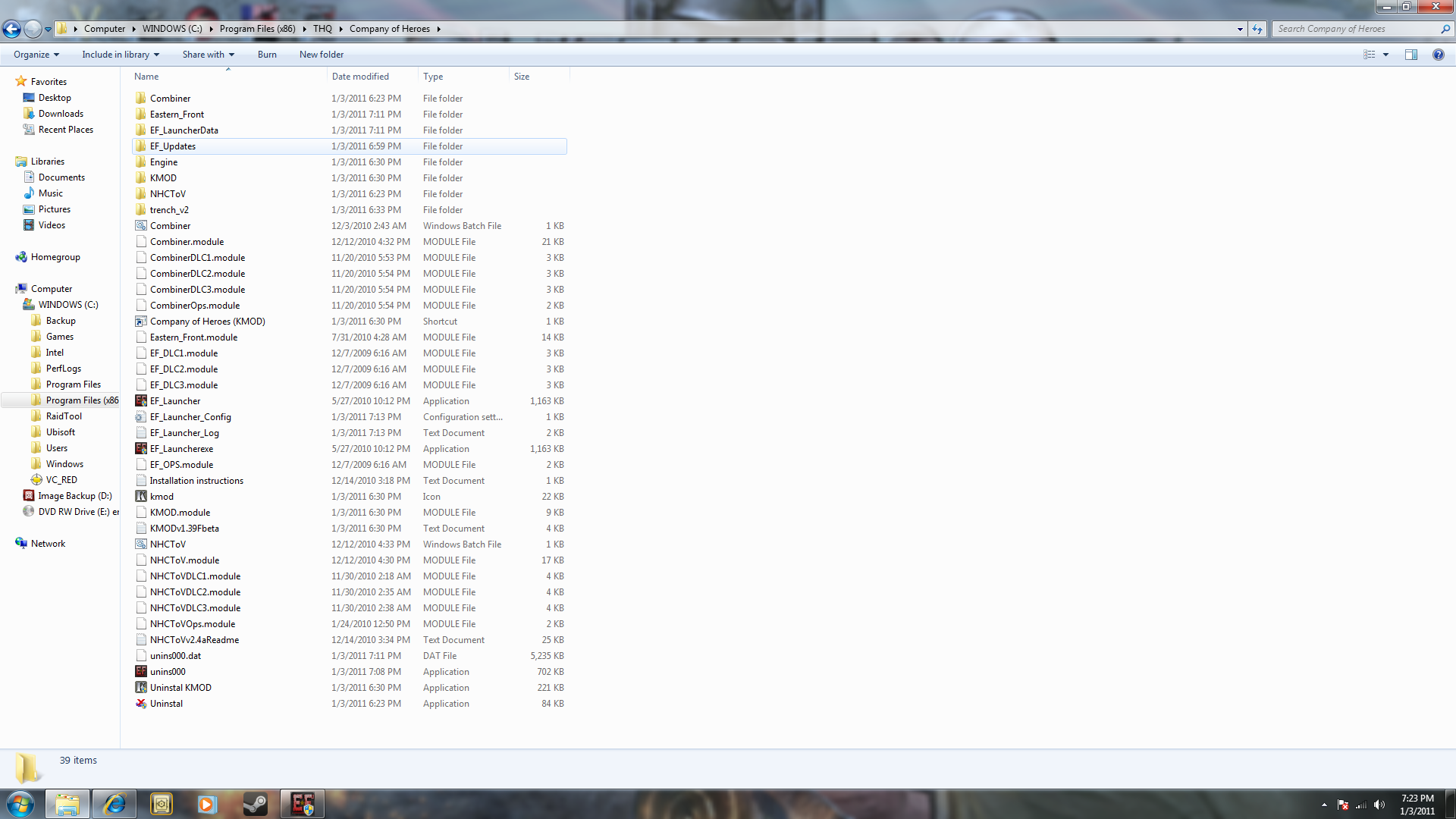Open the Organize dropdown menu
Viewport: 1456px width, 819px height.
tap(36, 55)
